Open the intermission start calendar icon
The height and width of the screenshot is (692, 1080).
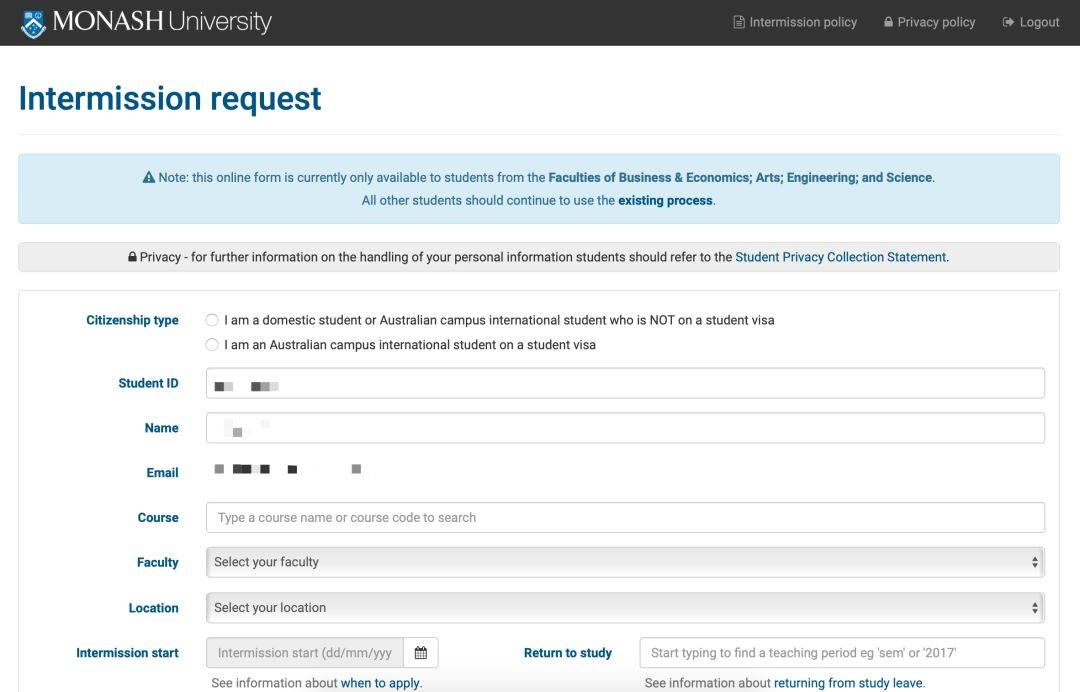pos(421,653)
